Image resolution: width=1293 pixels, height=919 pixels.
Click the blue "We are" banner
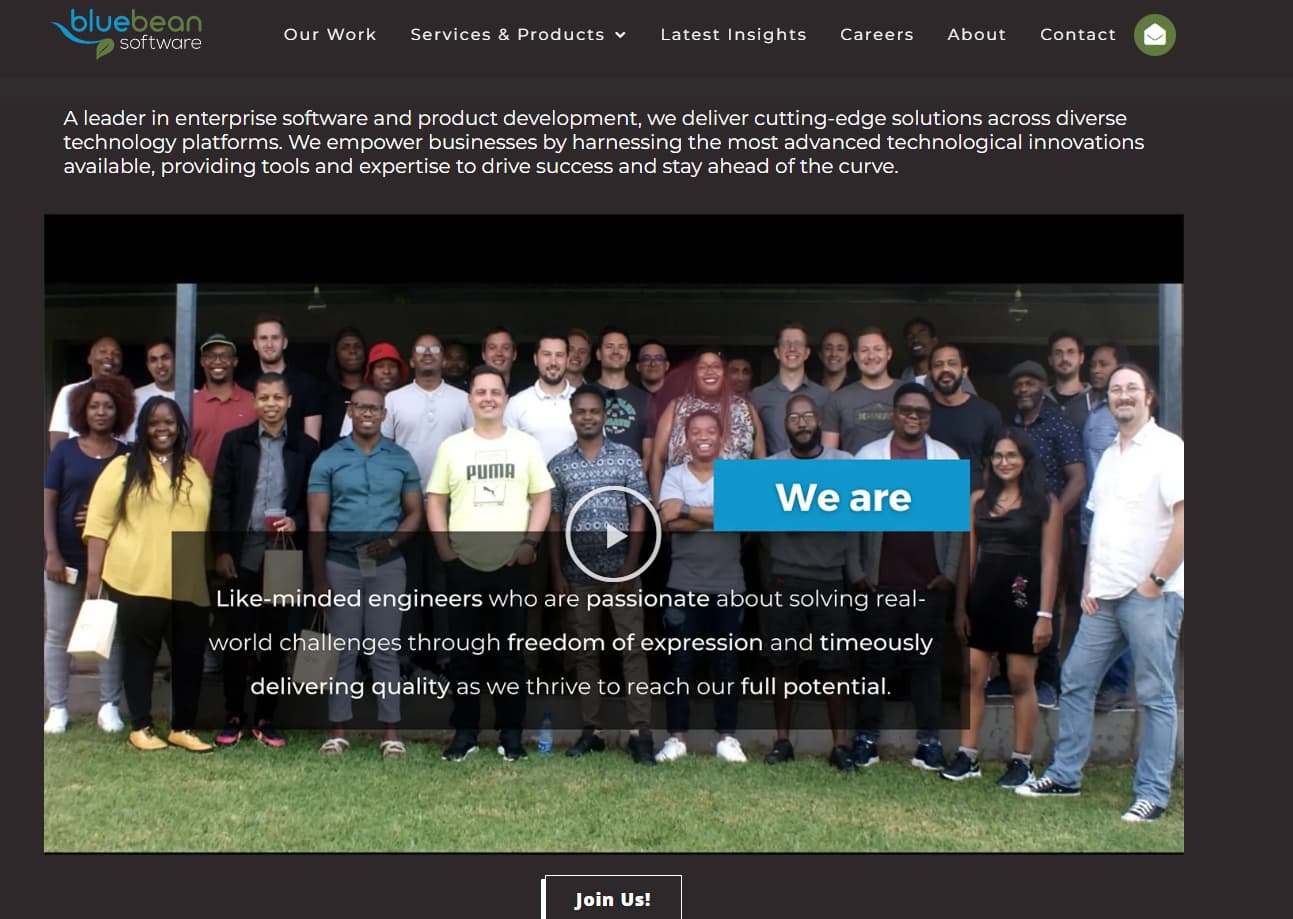click(842, 496)
